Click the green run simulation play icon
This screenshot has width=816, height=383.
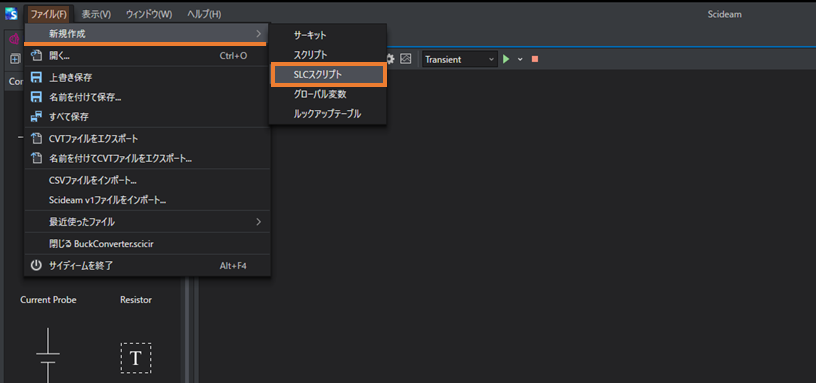[x=506, y=59]
